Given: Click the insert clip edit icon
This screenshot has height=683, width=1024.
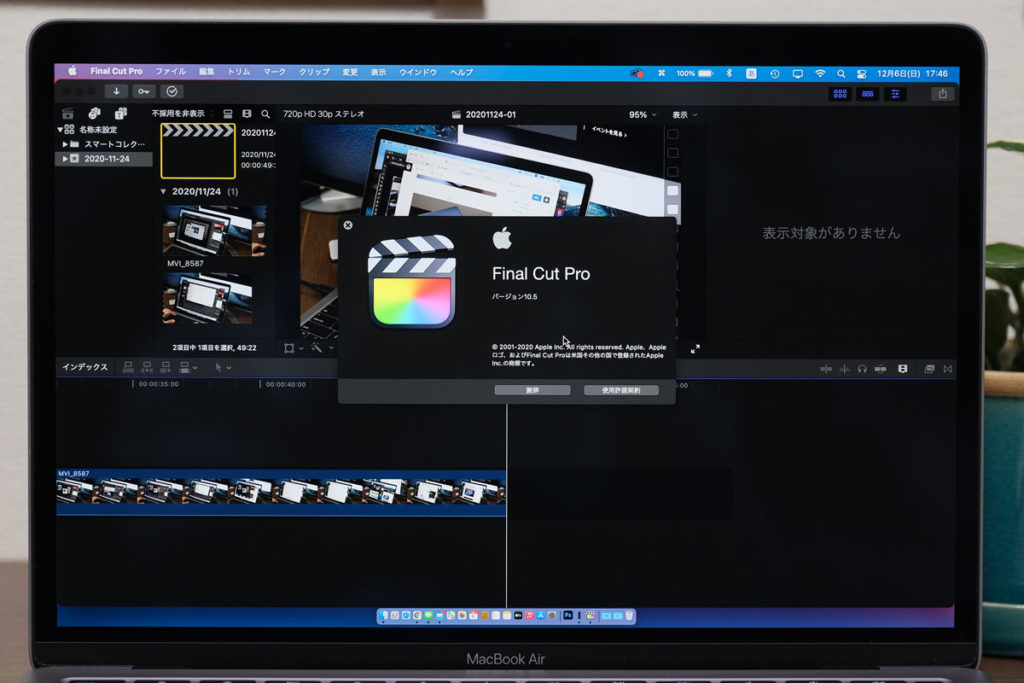Looking at the screenshot, I should click(147, 368).
